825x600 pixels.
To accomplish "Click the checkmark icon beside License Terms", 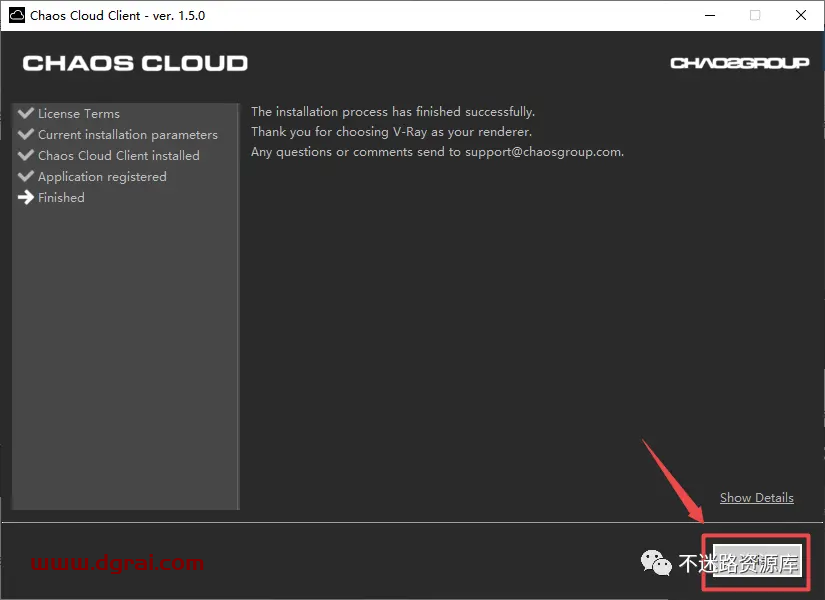I will 26,113.
